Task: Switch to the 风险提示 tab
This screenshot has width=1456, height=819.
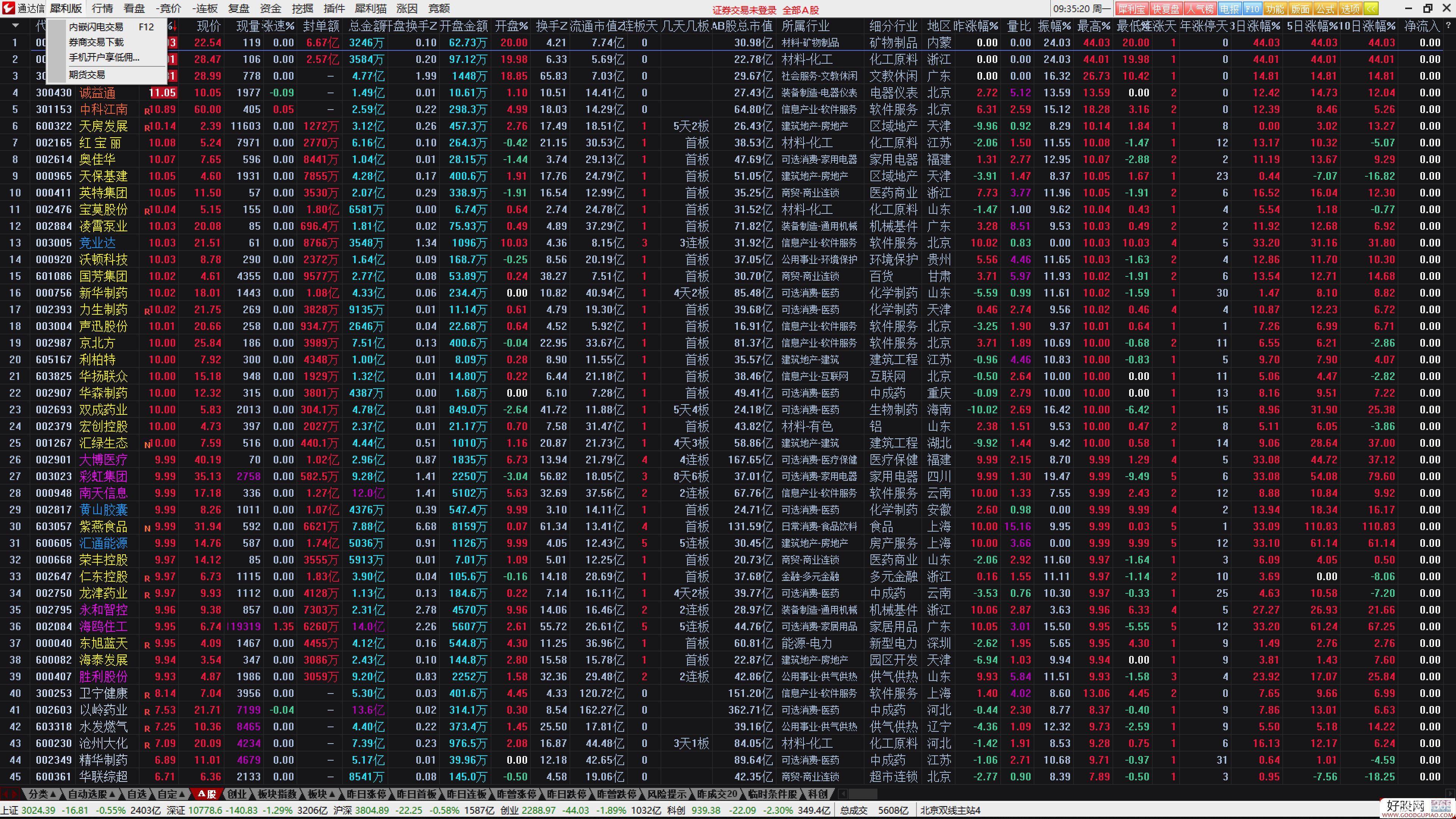Action: pos(667,794)
